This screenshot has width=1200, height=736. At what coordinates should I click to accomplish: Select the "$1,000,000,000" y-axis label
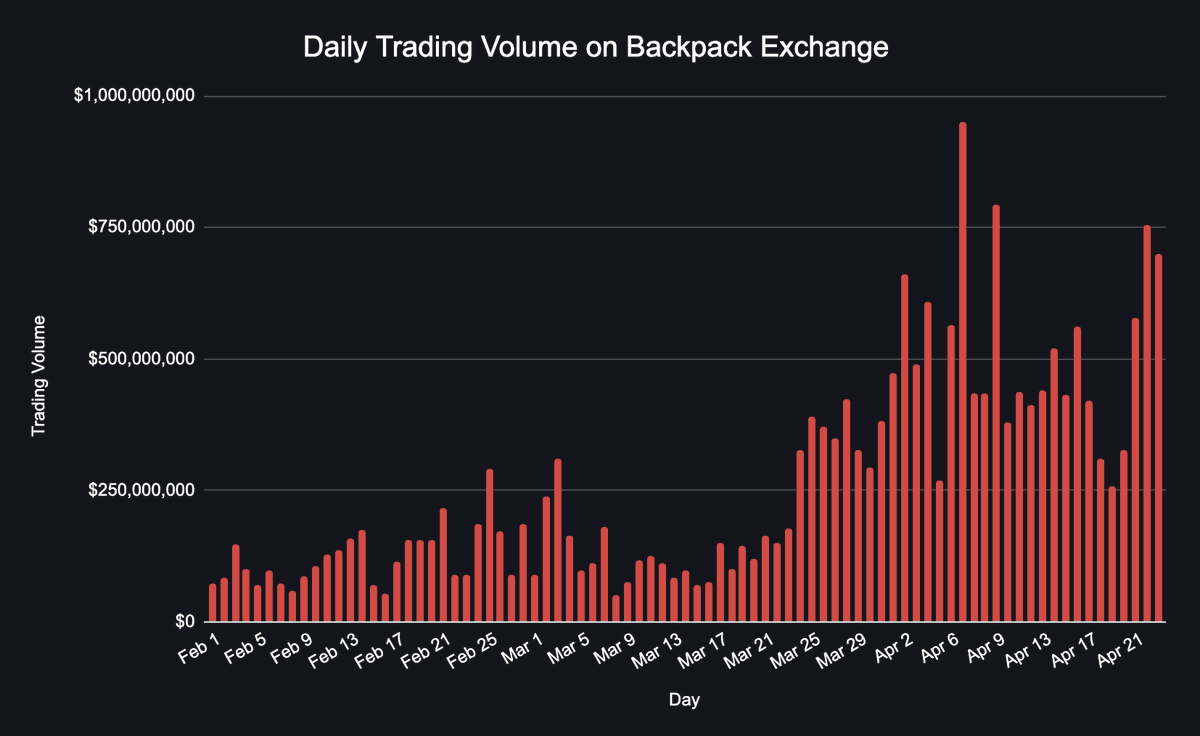(x=133, y=96)
